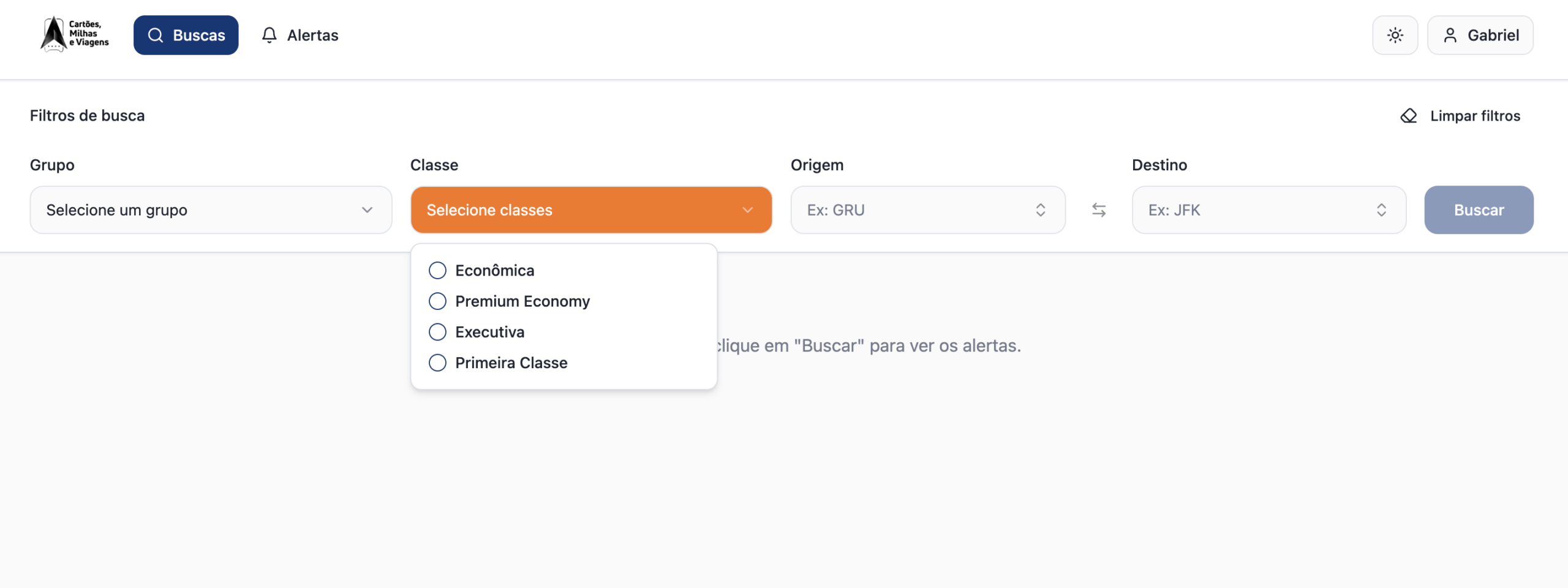Switch to the Alertas tab

[300, 36]
